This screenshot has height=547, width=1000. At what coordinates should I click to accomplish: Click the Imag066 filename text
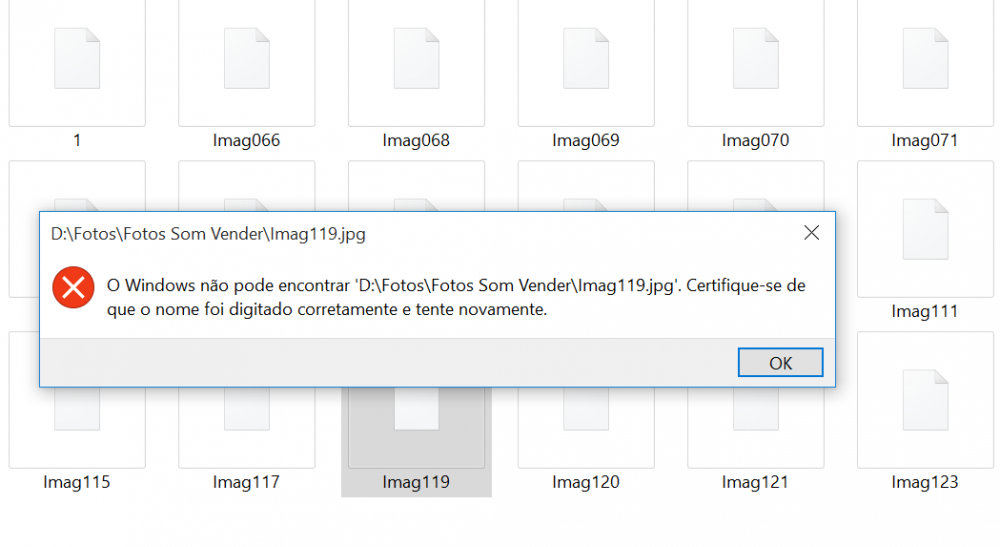click(x=246, y=141)
